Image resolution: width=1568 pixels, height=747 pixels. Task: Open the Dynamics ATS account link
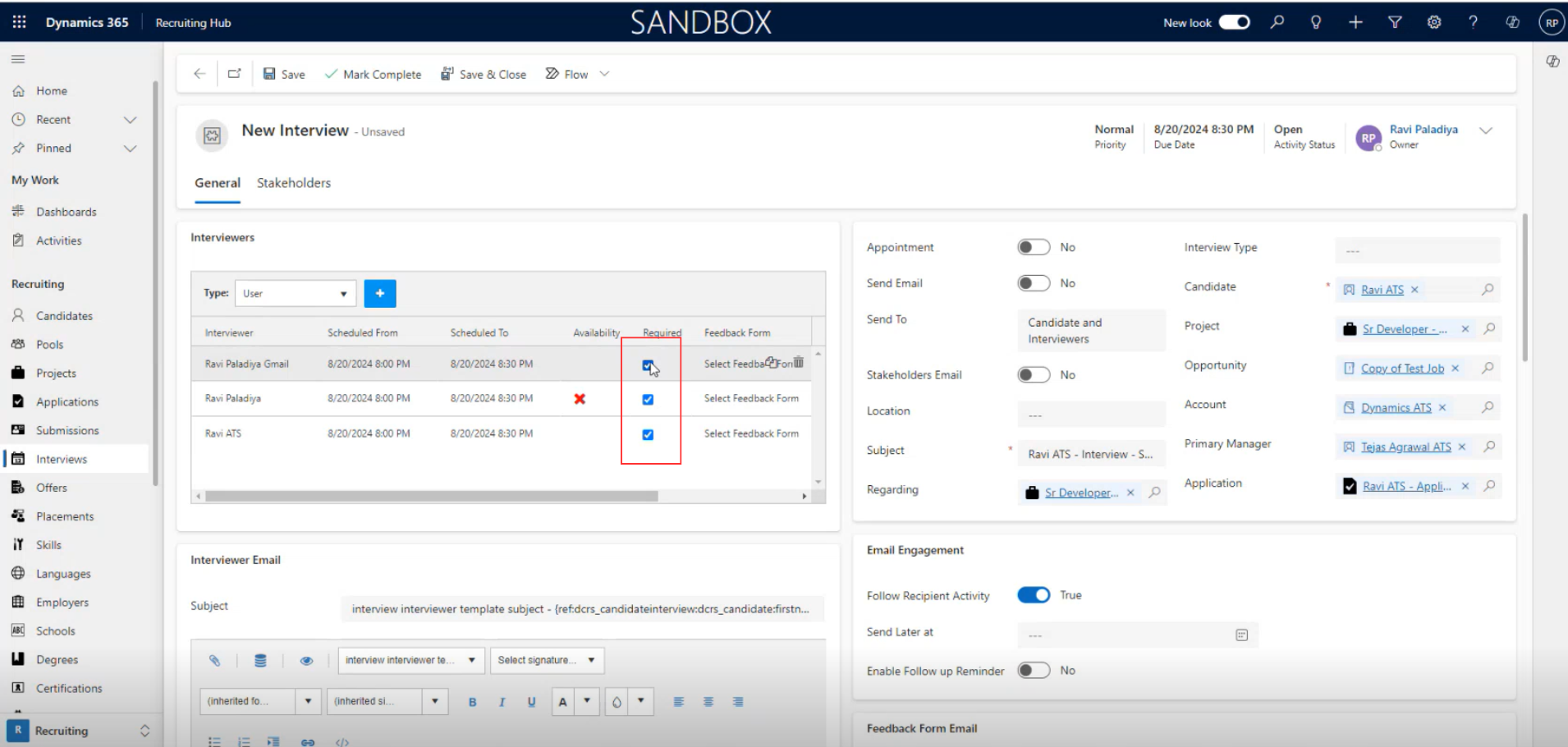(1396, 408)
